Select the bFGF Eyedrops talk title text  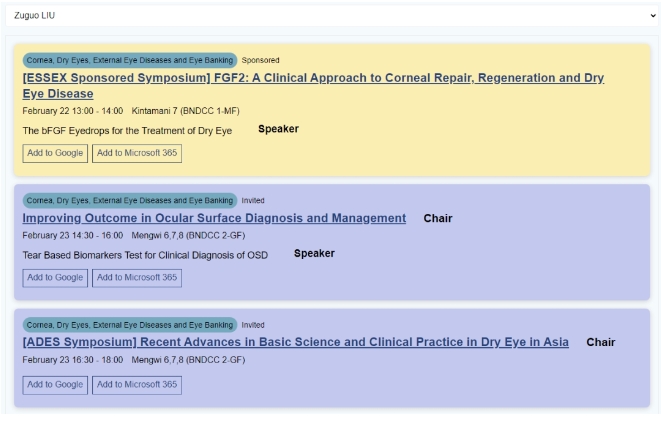coord(127,130)
